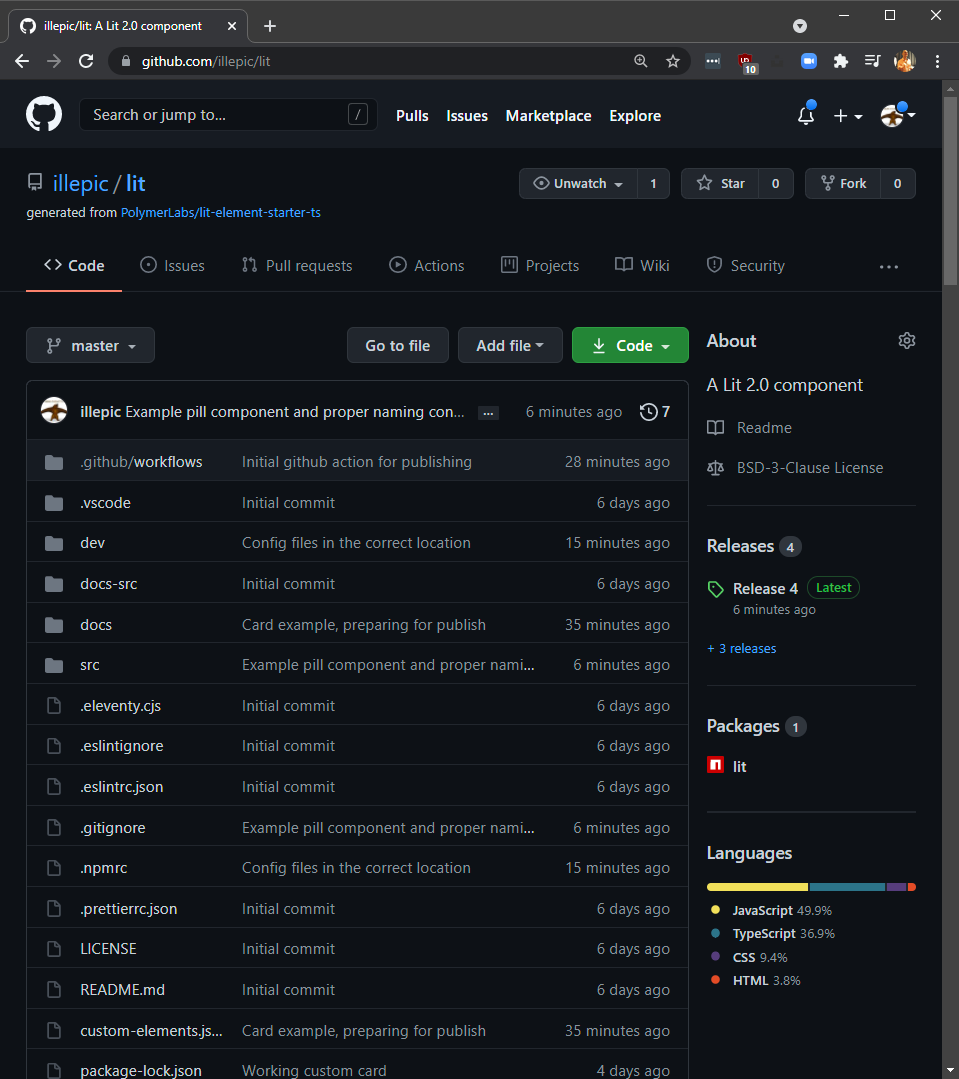Click the yellow JavaScript language bar segment
This screenshot has width=959, height=1079.
[x=757, y=887]
